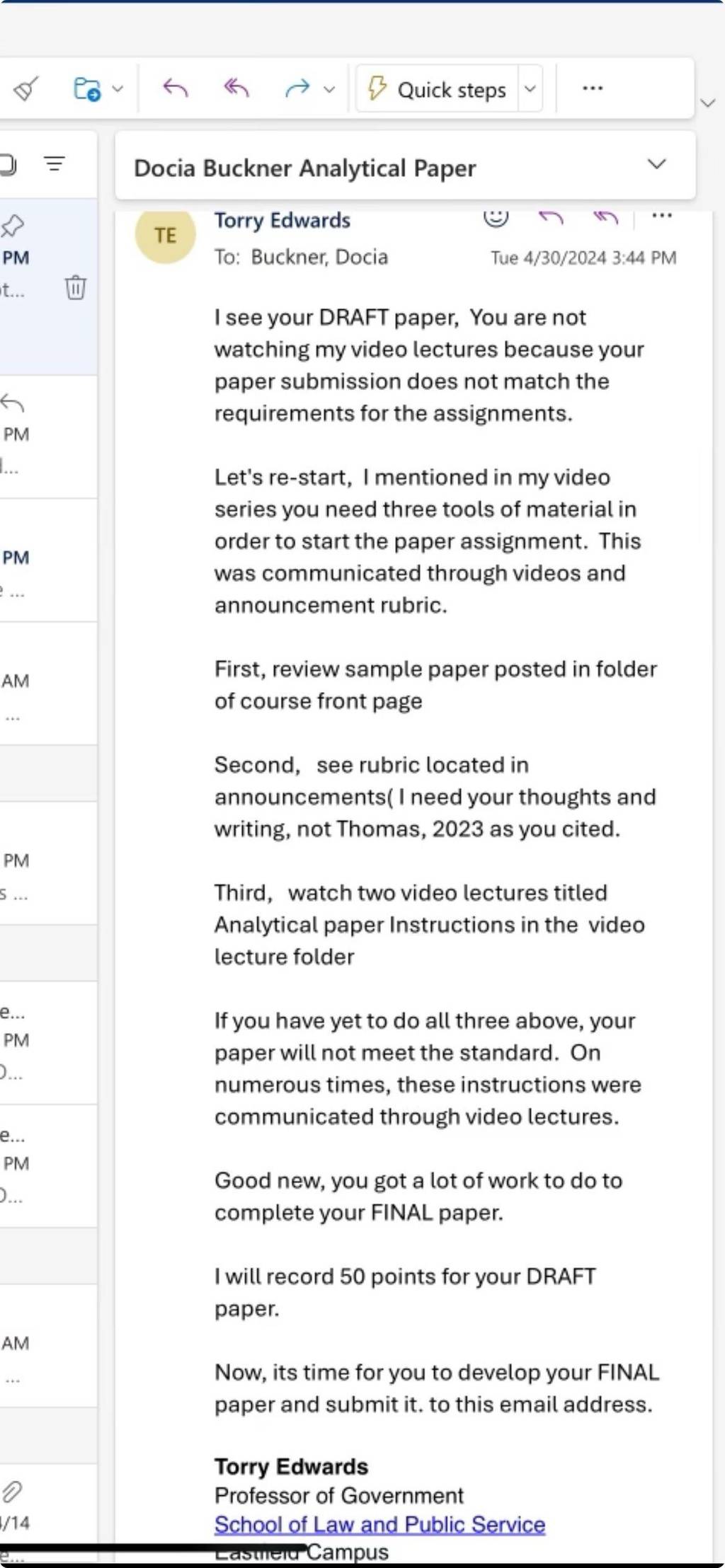This screenshot has width=725, height=1568.
Task: Click the Quick steps button
Action: 438,89
